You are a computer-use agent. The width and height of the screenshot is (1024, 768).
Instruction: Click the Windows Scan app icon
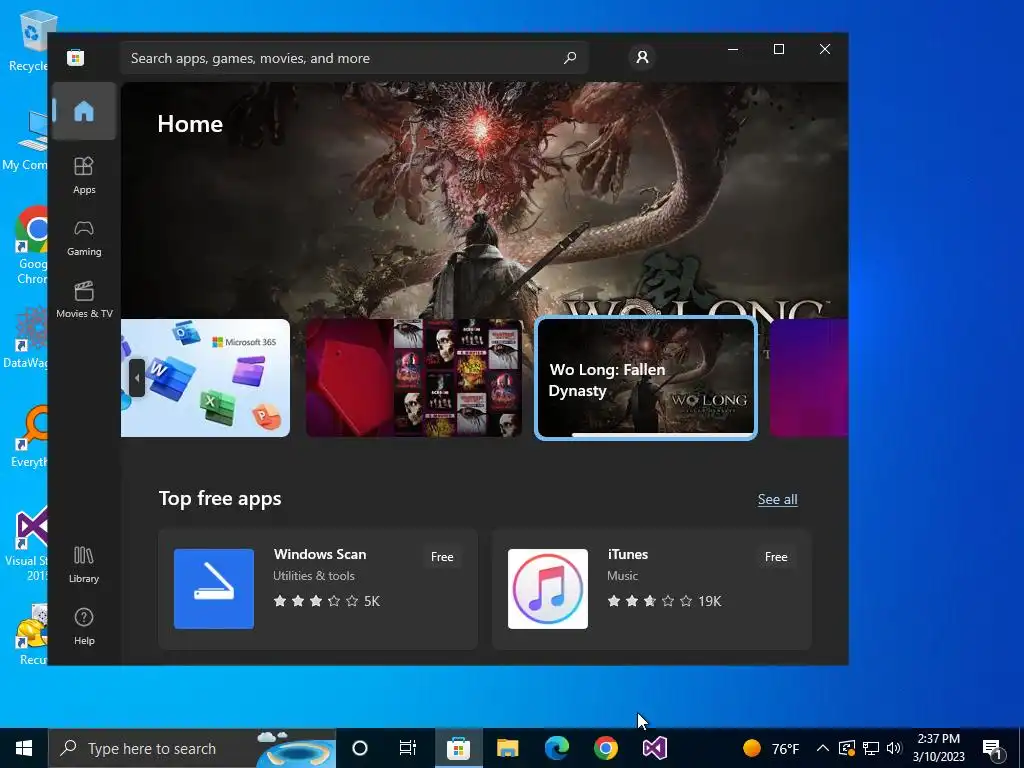214,589
